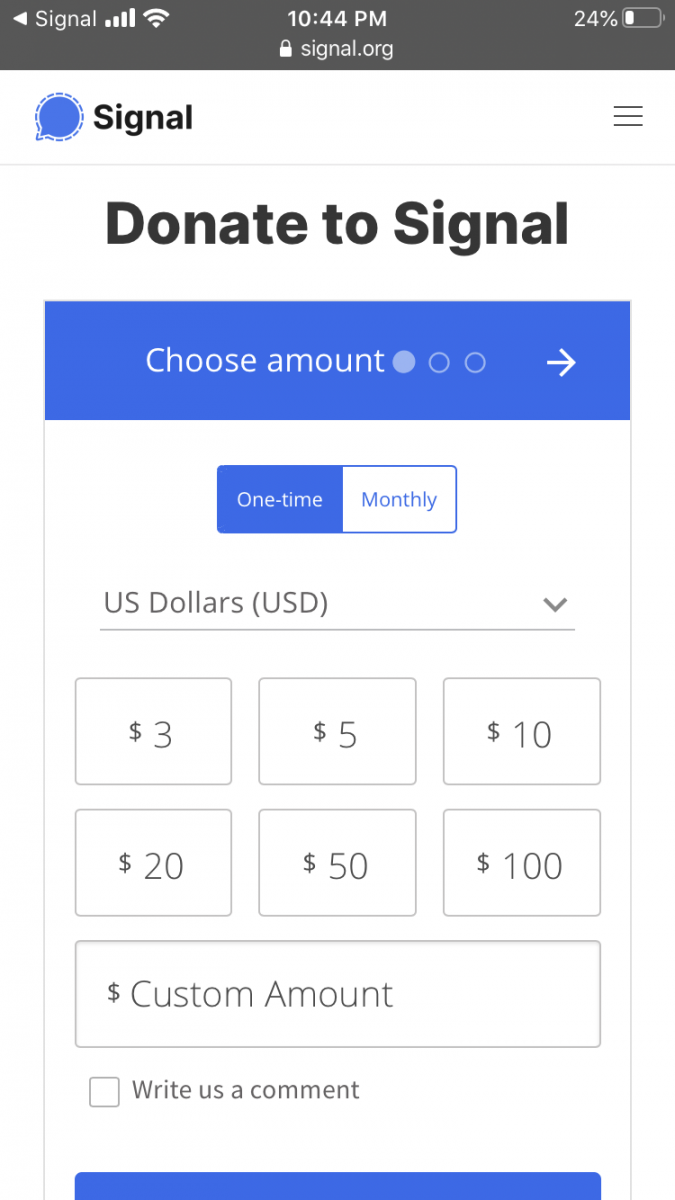Open the hamburger menu
Viewport: 675px width, 1200px height.
pyautogui.click(x=627, y=117)
